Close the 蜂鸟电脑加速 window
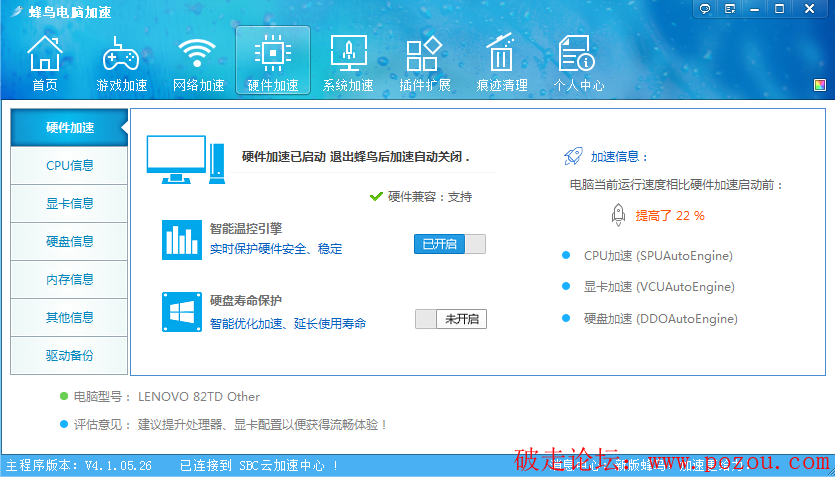Viewport: 835px width, 477px height. click(x=809, y=9)
